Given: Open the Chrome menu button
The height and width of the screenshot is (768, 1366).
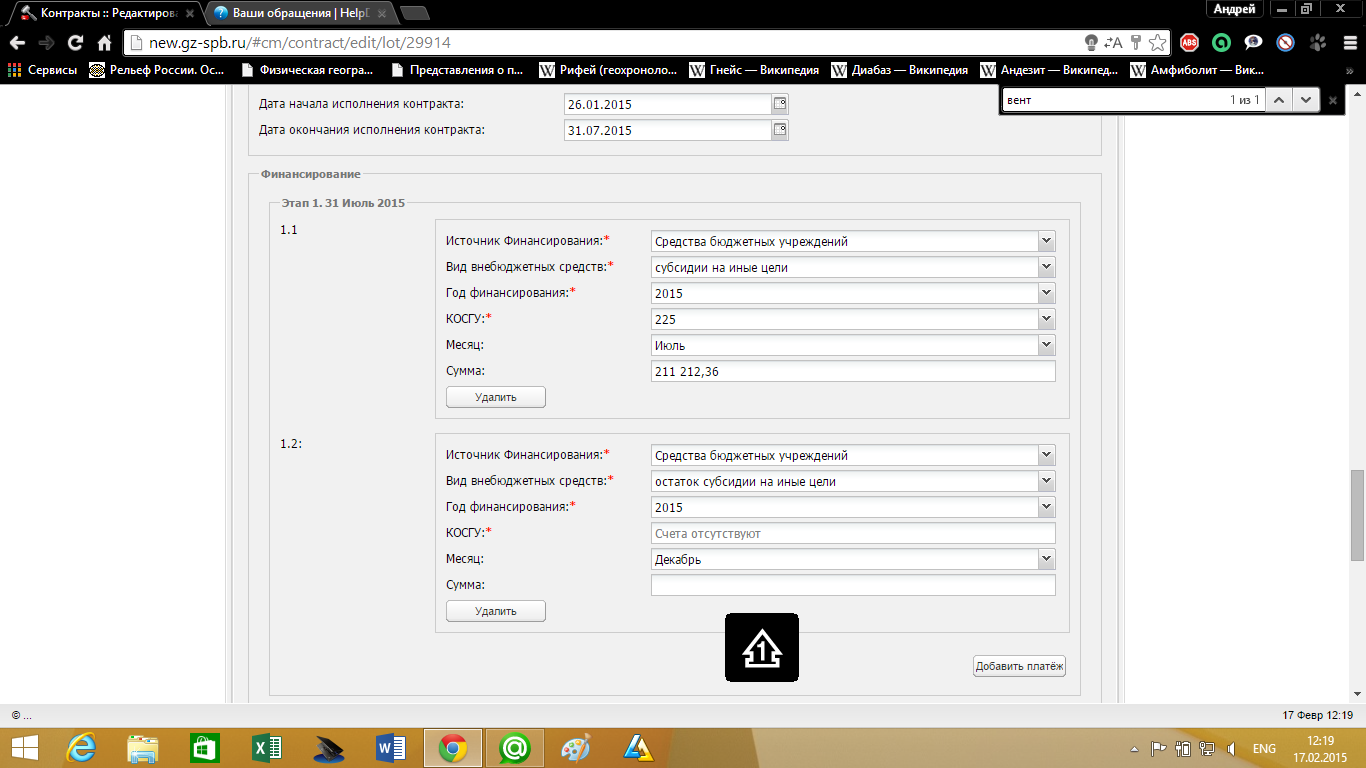Looking at the screenshot, I should [1348, 43].
